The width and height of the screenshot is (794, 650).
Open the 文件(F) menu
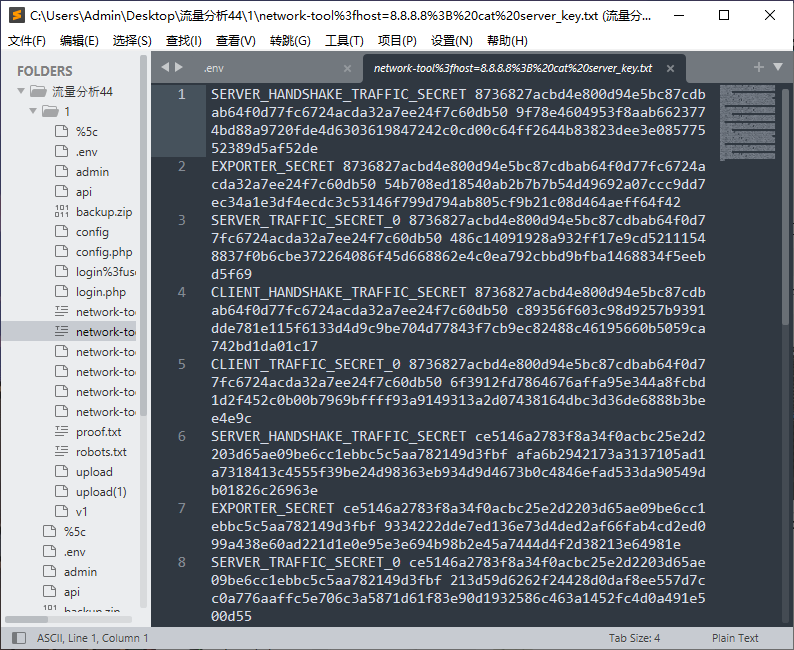[26, 40]
